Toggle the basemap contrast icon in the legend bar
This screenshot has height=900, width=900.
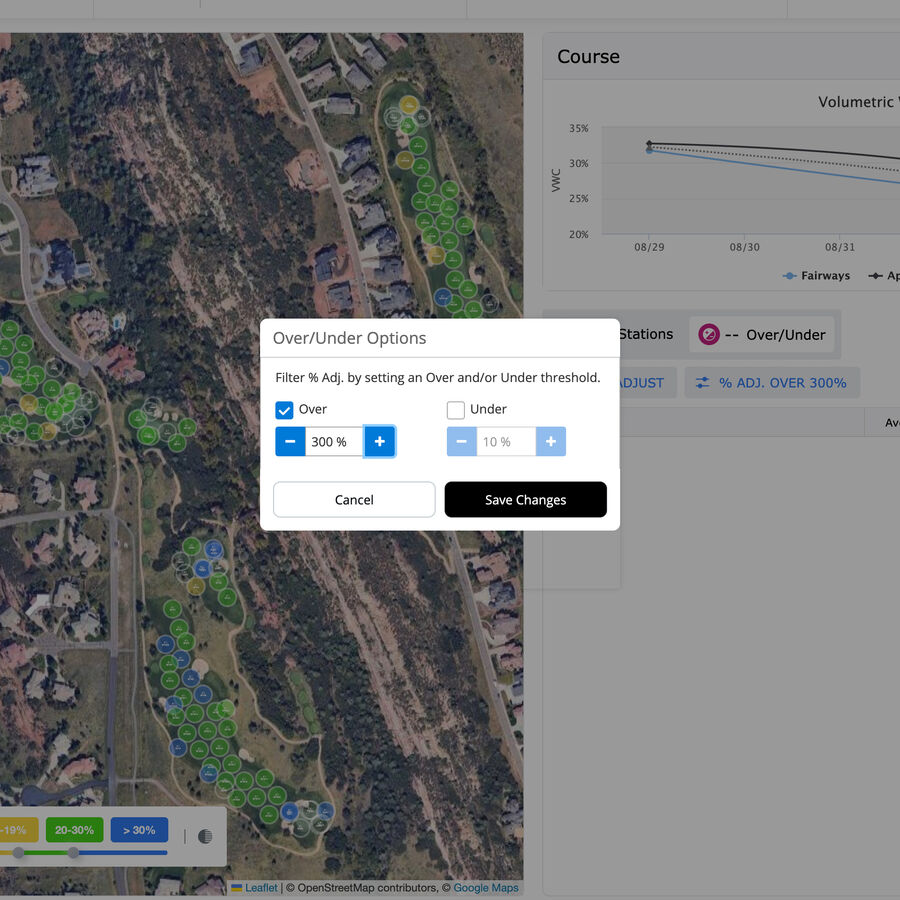pos(204,836)
